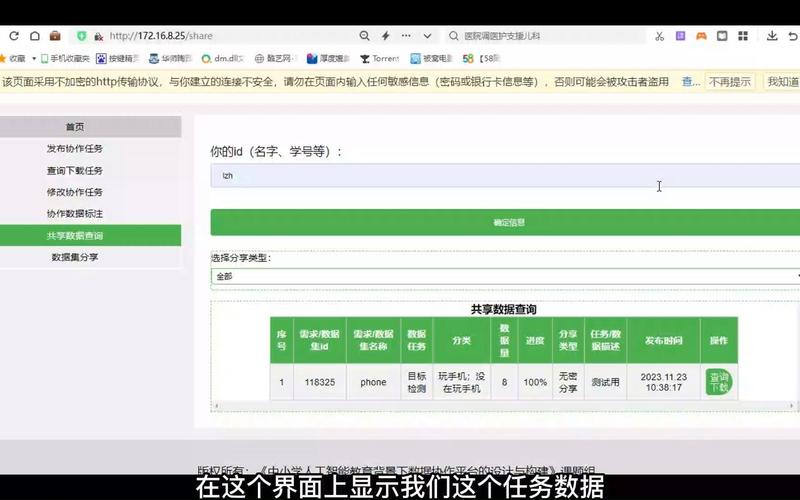Click the green 确定信息 button
Image resolution: width=800 pixels, height=500 pixels.
click(505, 222)
